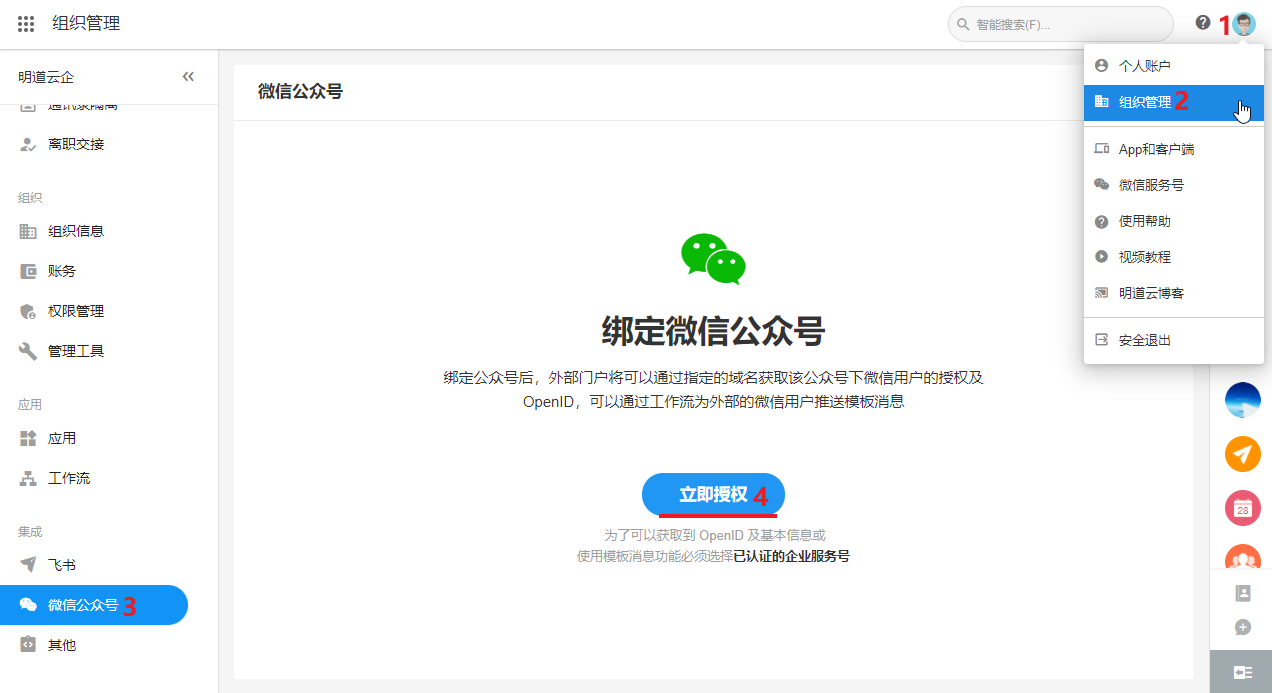Focus the 智能搜索 search field
1272x693 pixels.
point(1060,24)
